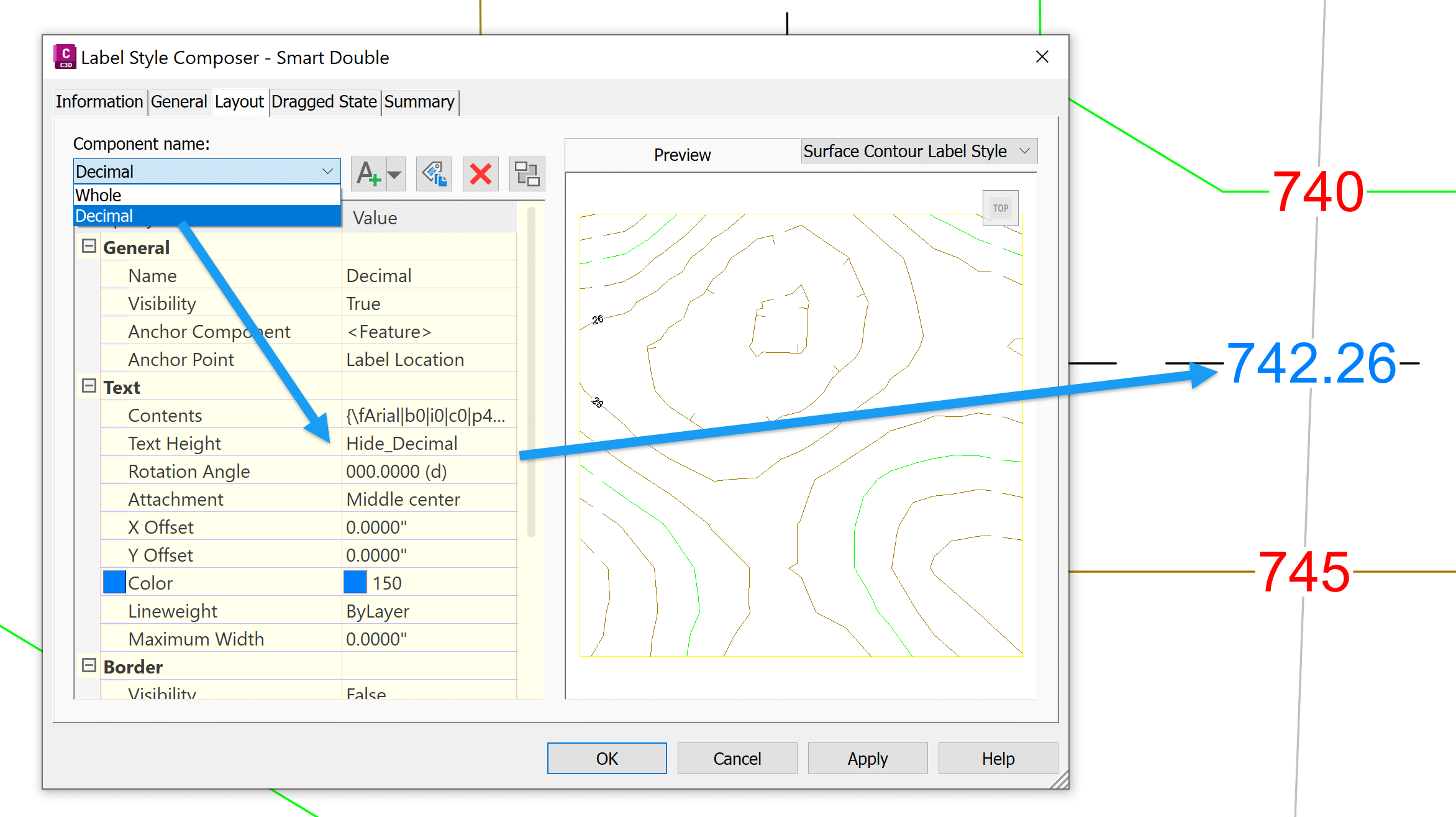This screenshot has height=817, width=1456.
Task: Collapse the General property group
Action: pyautogui.click(x=89, y=247)
